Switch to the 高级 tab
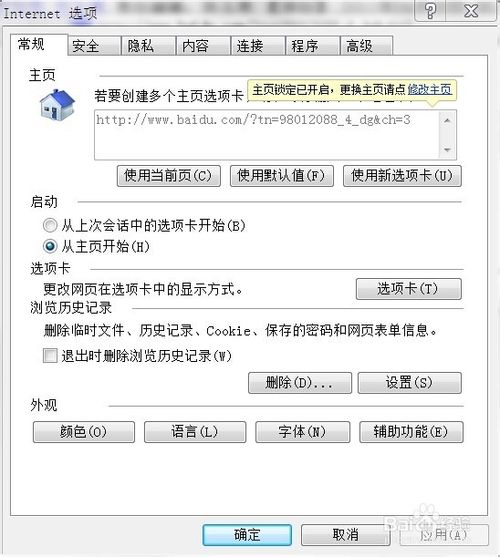 [366, 46]
